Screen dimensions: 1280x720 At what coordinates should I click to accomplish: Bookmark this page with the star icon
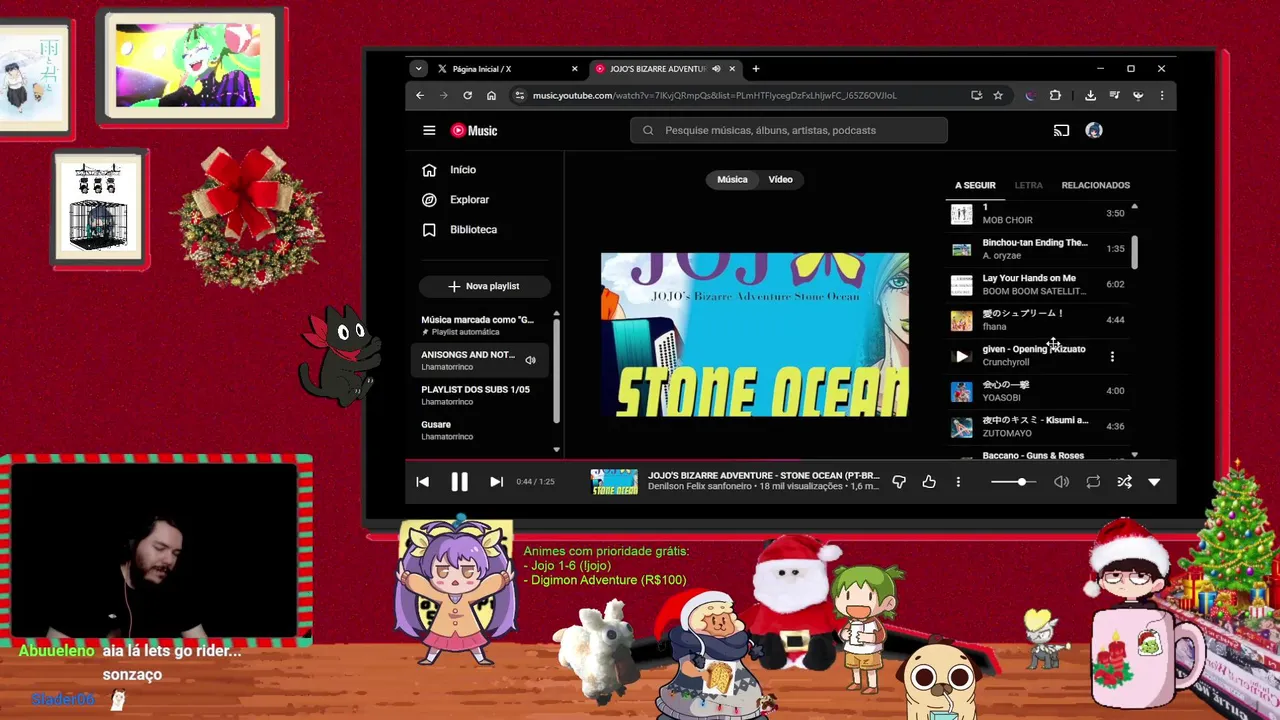point(998,95)
